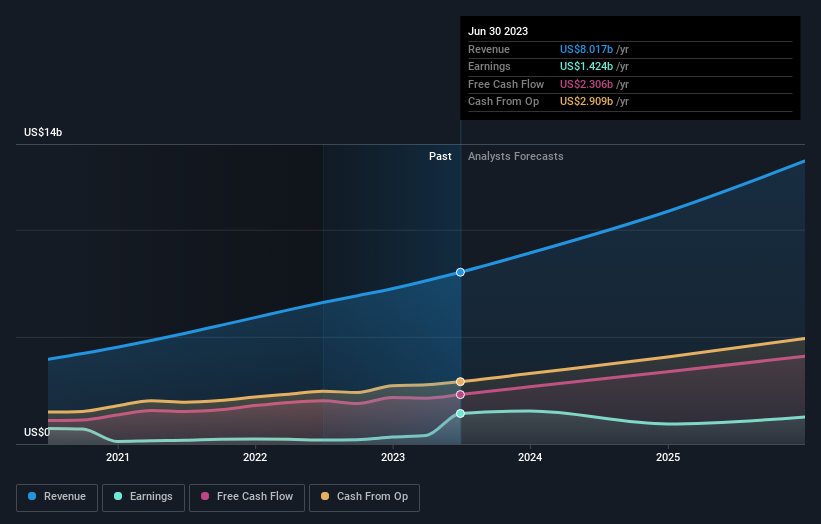Select the Revenue data point on blue line
The height and width of the screenshot is (524, 821).
tap(460, 272)
